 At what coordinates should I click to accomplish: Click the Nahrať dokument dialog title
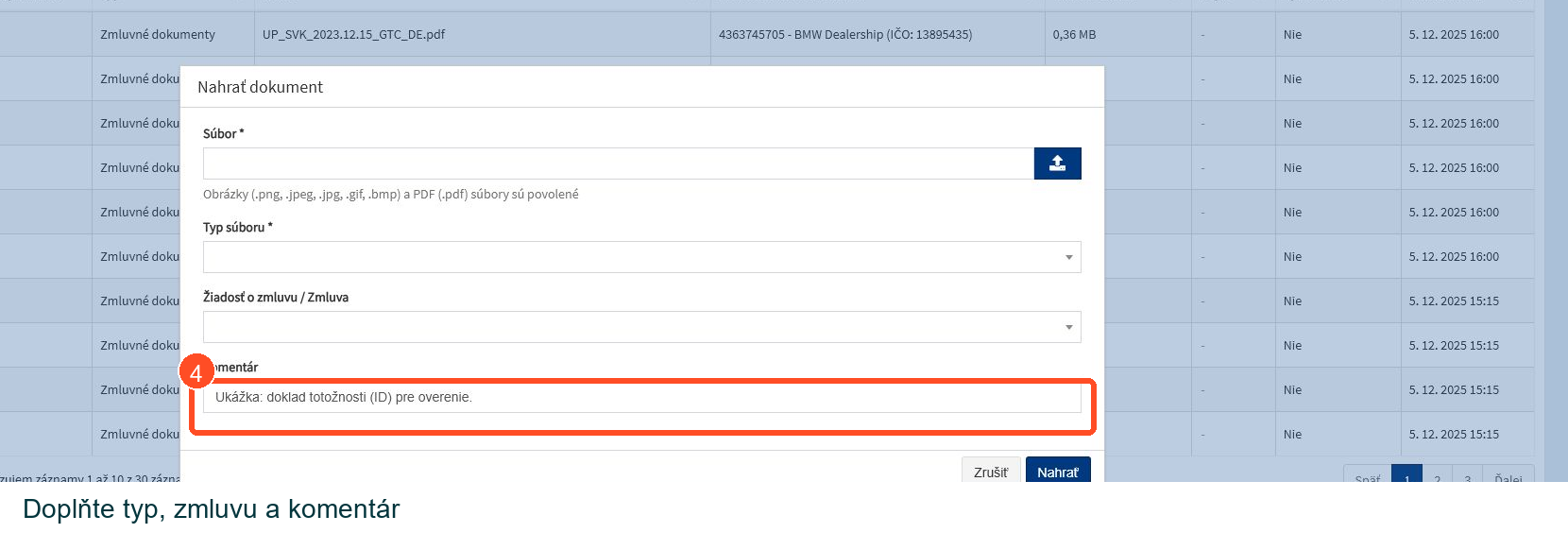click(x=260, y=87)
